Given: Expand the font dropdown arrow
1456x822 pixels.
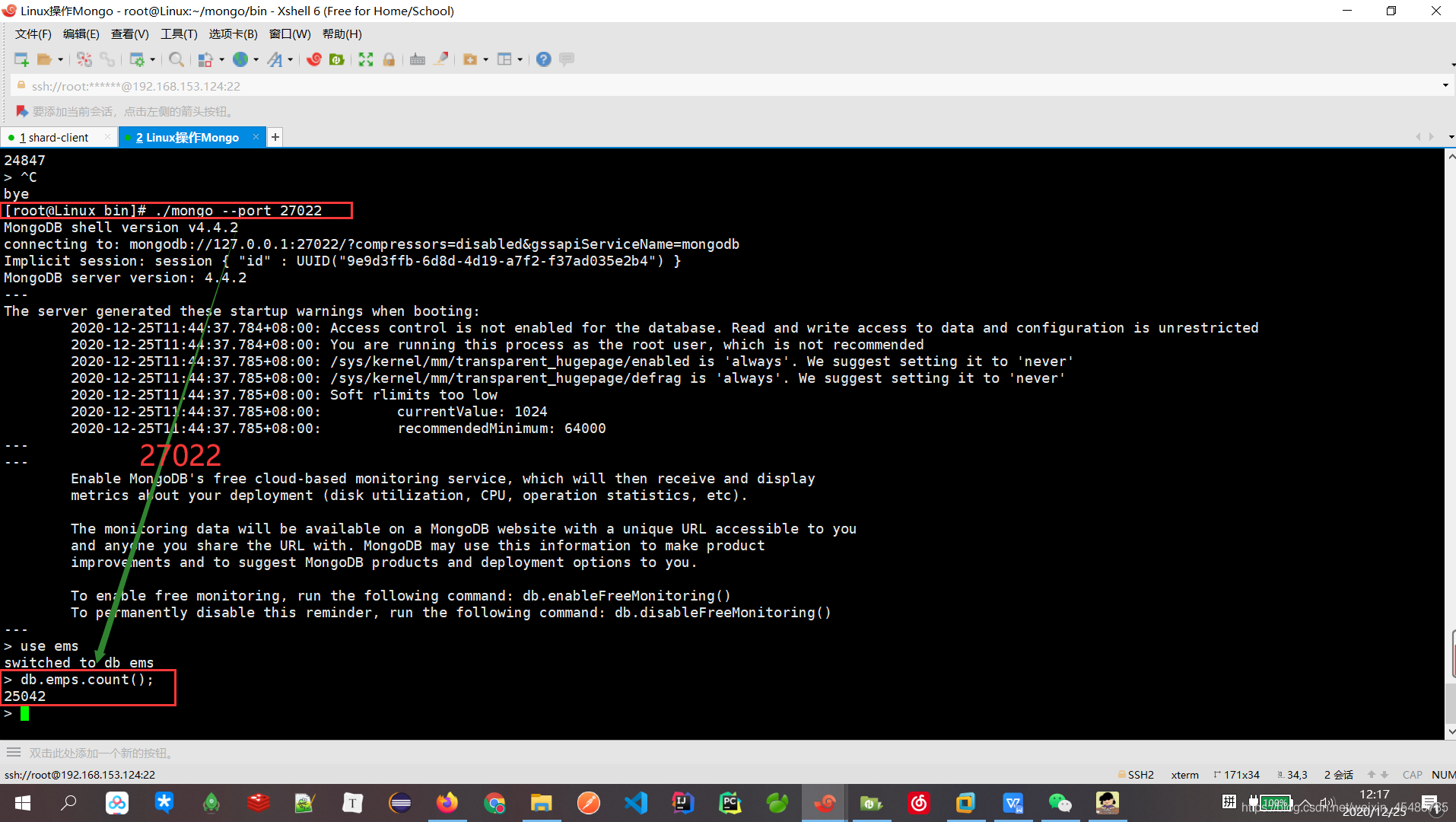Looking at the screenshot, I should [x=291, y=59].
